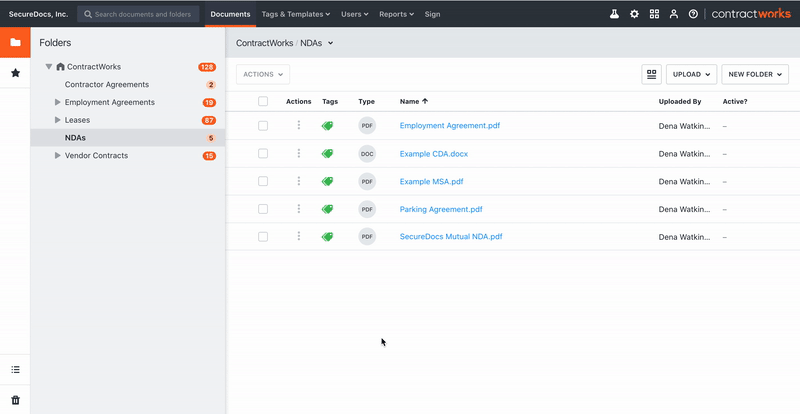Expand the Leases folder
The image size is (800, 414).
[x=58, y=120]
